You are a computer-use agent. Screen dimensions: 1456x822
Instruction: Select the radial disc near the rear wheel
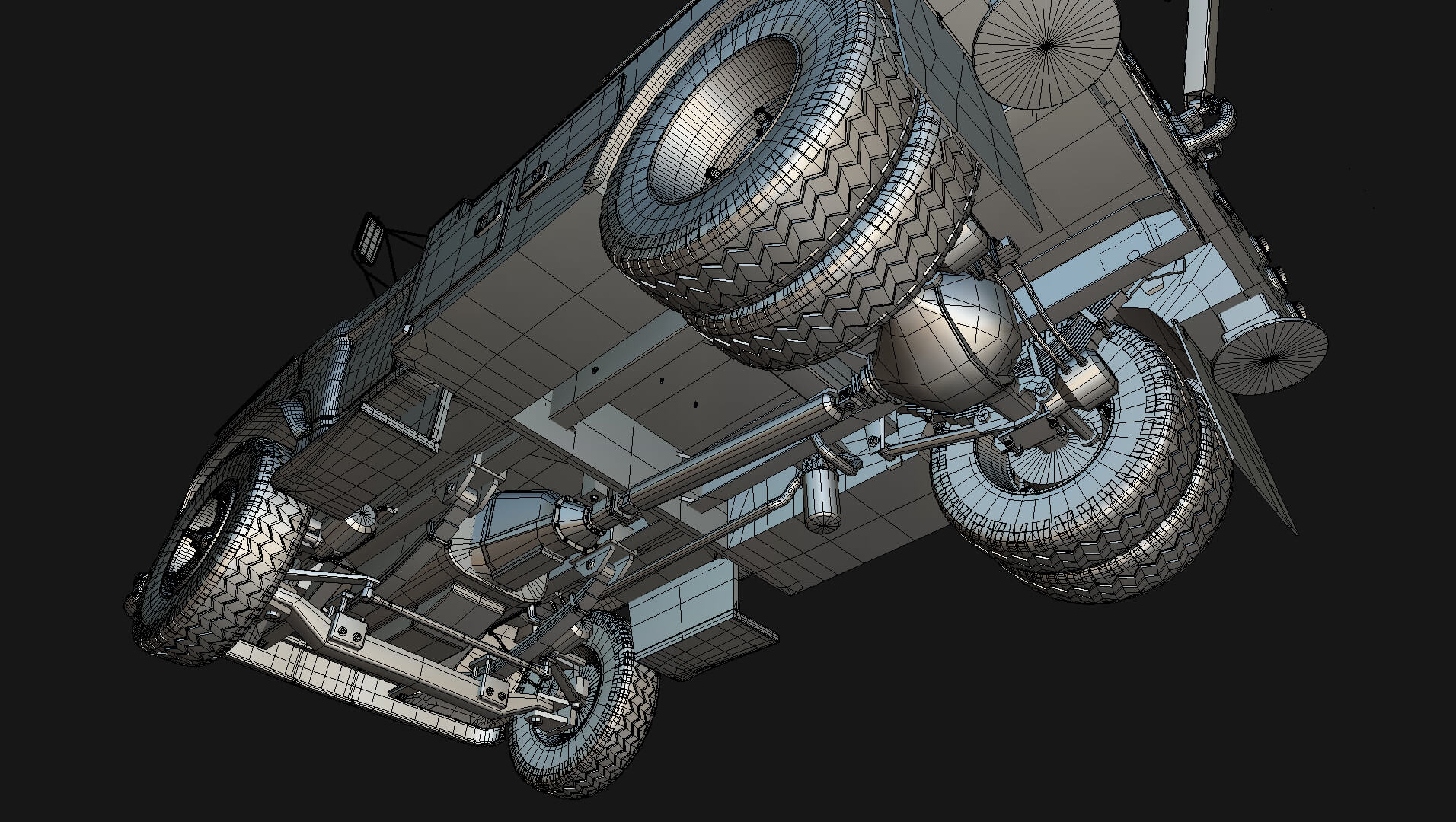pyautogui.click(x=1269, y=356)
